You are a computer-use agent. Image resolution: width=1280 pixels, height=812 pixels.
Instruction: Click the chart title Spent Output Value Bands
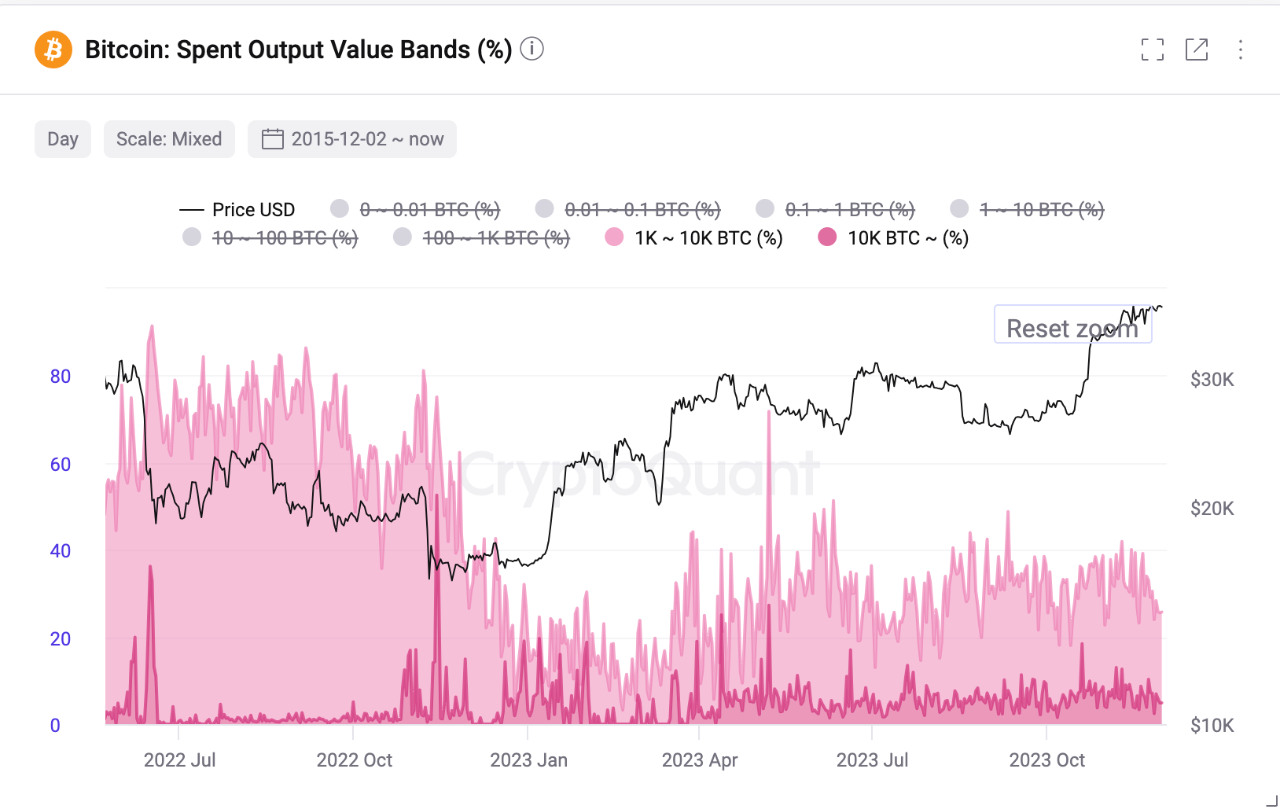[x=298, y=49]
